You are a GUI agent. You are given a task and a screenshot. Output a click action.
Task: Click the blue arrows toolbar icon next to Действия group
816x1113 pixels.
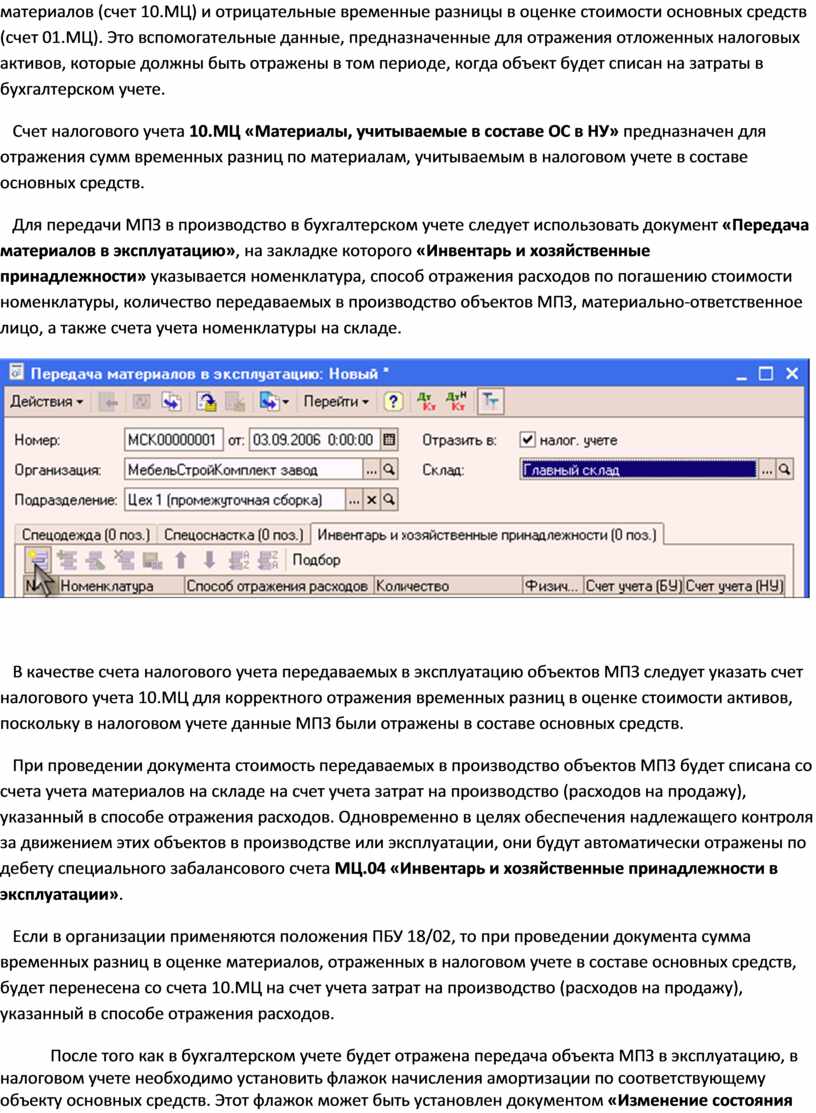click(171, 402)
